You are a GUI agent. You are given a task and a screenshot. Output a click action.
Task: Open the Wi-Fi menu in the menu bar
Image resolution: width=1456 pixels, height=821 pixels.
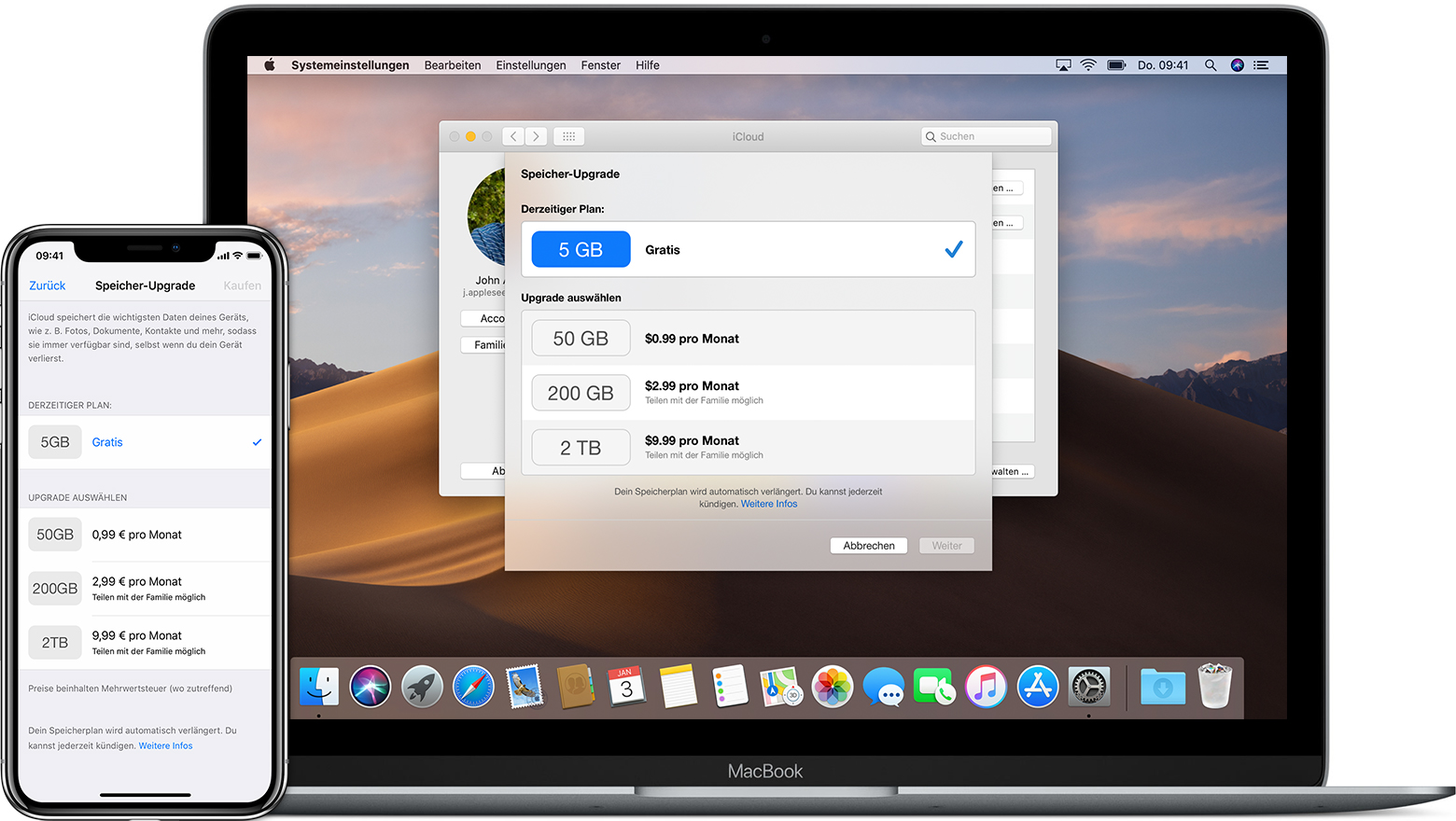pyautogui.click(x=1088, y=65)
